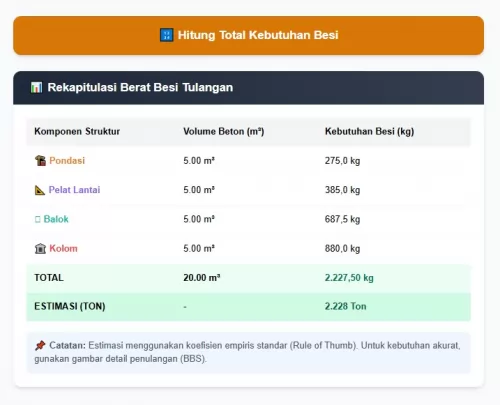500x405 pixels.
Task: Click the Kolom building icon
Action: [40, 249]
